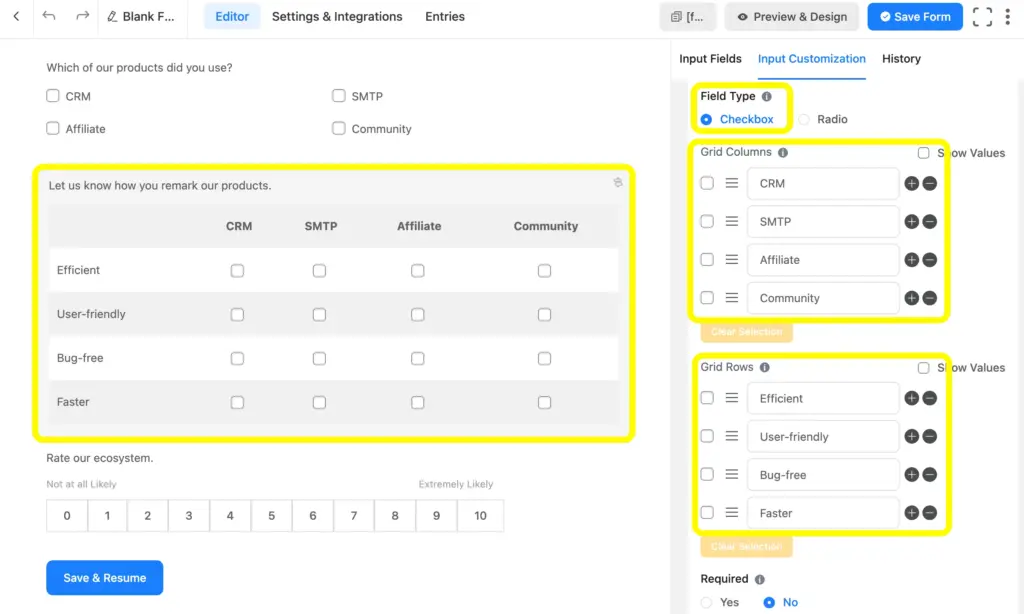
Task: Select the Radio field type
Action: point(803,118)
